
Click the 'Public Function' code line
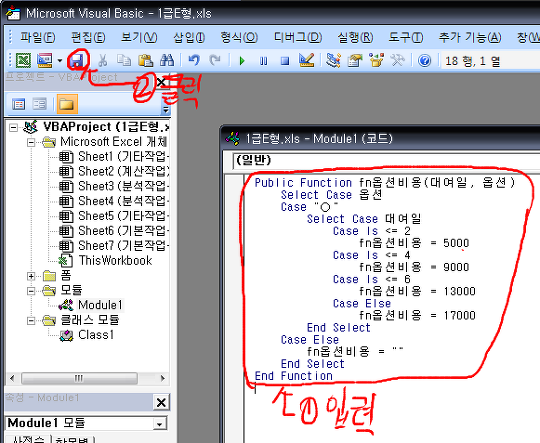[385, 183]
